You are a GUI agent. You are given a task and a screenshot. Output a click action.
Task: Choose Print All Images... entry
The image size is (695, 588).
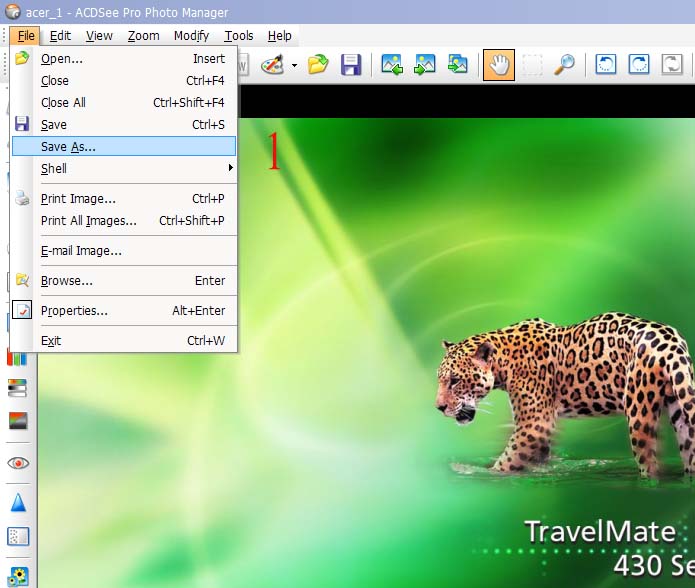coord(124,220)
